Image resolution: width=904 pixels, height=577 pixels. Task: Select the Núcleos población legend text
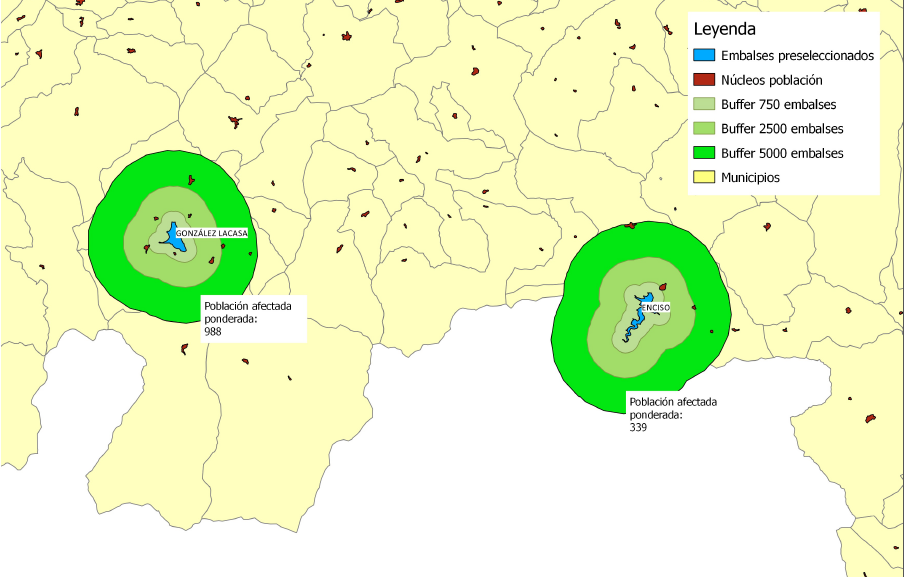pyautogui.click(x=771, y=80)
